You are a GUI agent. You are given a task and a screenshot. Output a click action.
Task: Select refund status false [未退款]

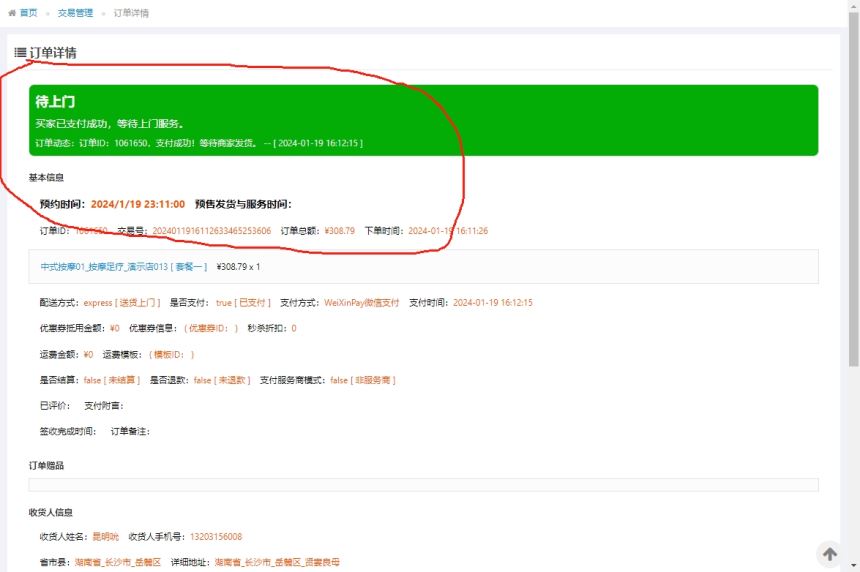[x=222, y=380]
